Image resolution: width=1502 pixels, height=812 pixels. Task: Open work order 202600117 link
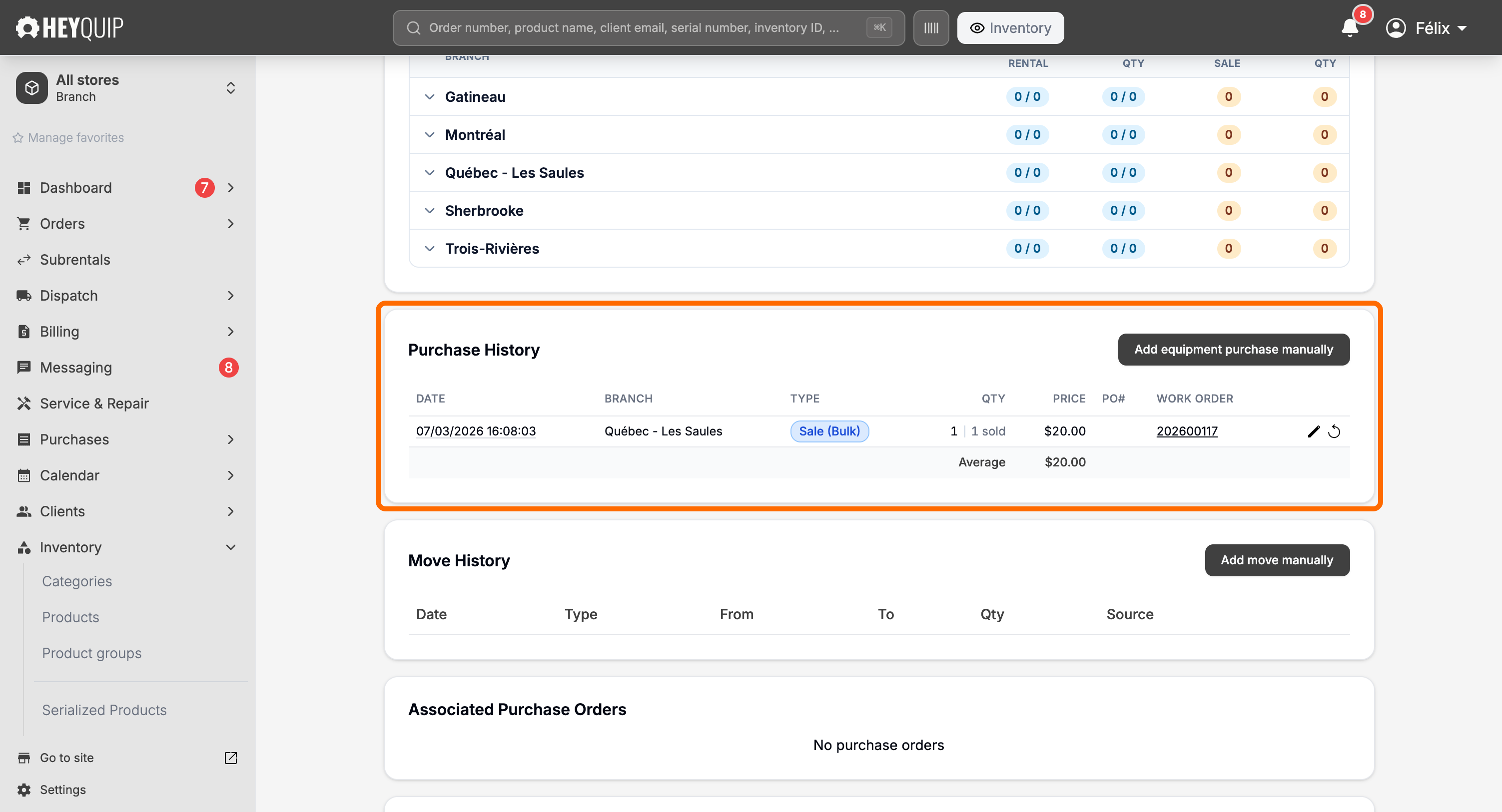click(x=1187, y=431)
